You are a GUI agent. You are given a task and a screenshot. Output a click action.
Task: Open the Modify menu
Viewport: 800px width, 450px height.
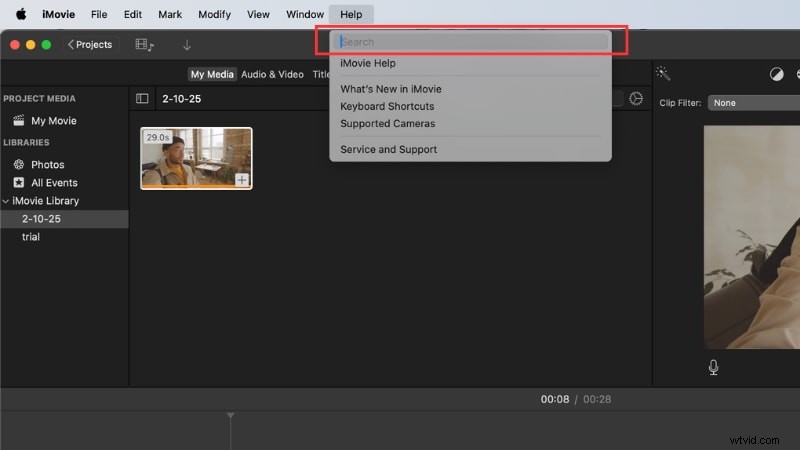214,14
